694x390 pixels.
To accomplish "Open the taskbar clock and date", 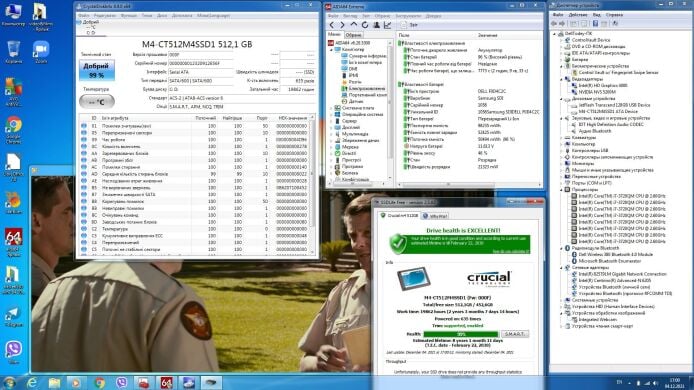I will click(x=675, y=383).
